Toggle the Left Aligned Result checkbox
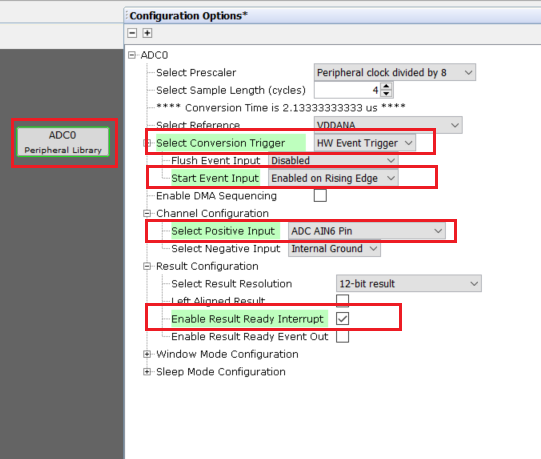This screenshot has width=541, height=459. coord(342,301)
